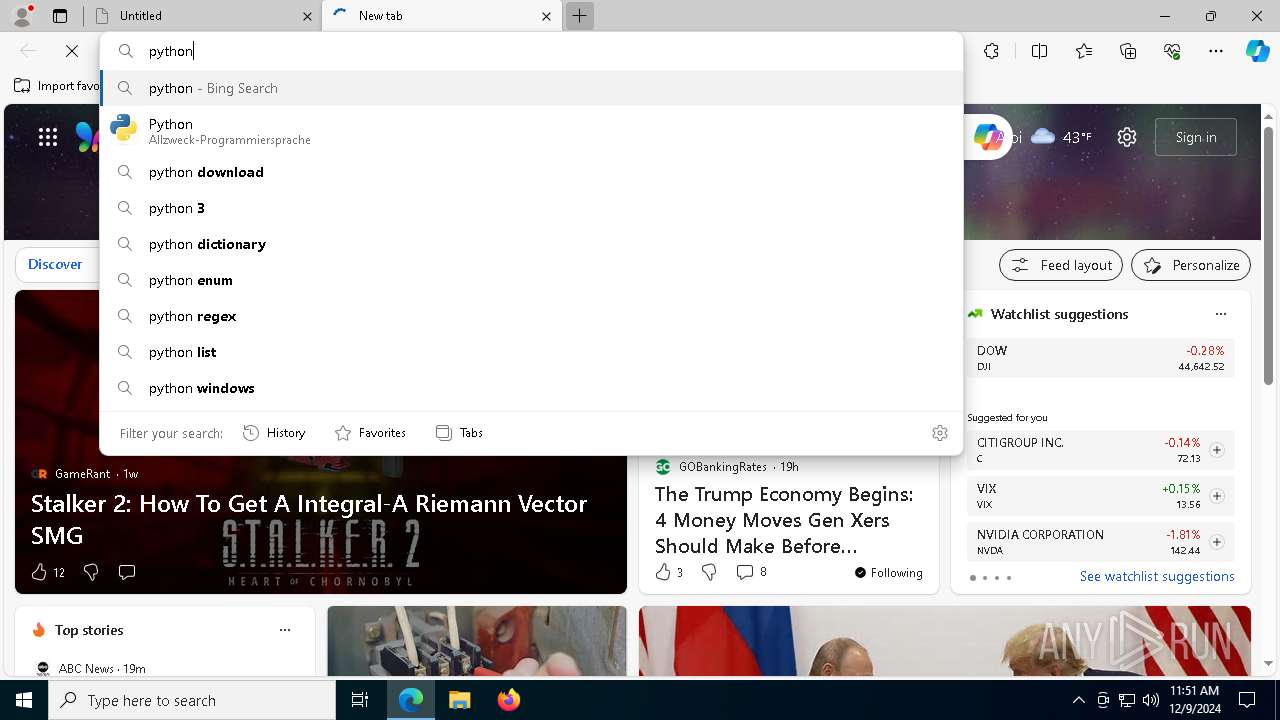Viewport: 1280px width, 720px height.
Task: Open Browser essentials heart icon
Action: pos(1172,51)
